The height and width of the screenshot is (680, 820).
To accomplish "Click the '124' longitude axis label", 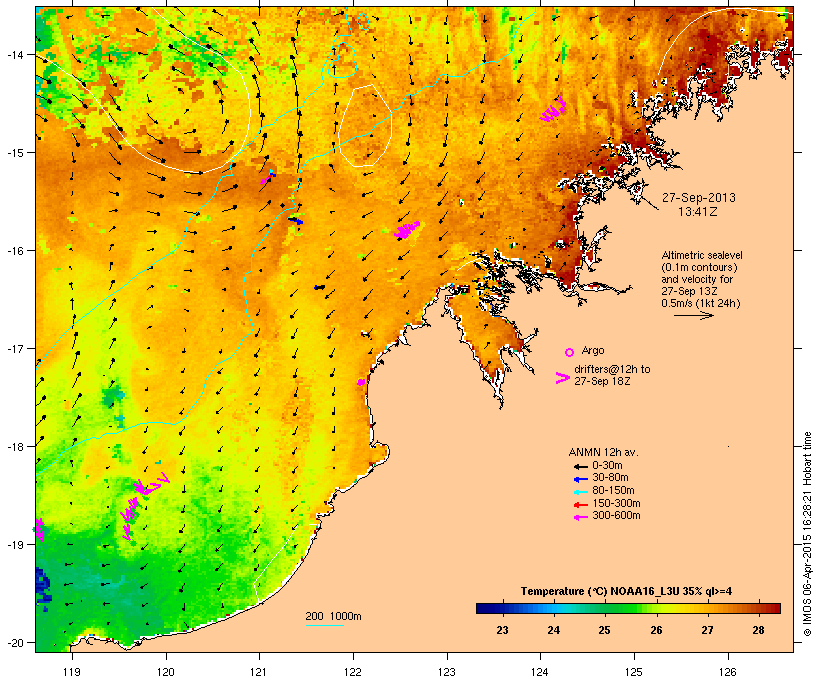I will click(x=540, y=672).
